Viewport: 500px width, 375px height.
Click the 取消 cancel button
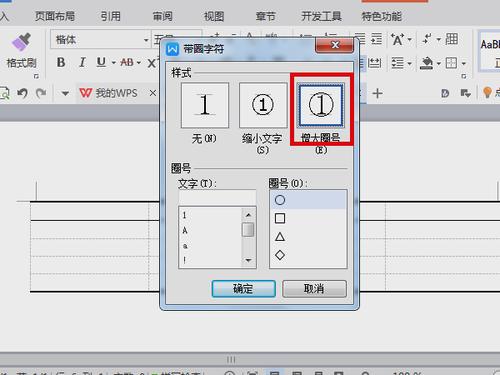coord(314,289)
